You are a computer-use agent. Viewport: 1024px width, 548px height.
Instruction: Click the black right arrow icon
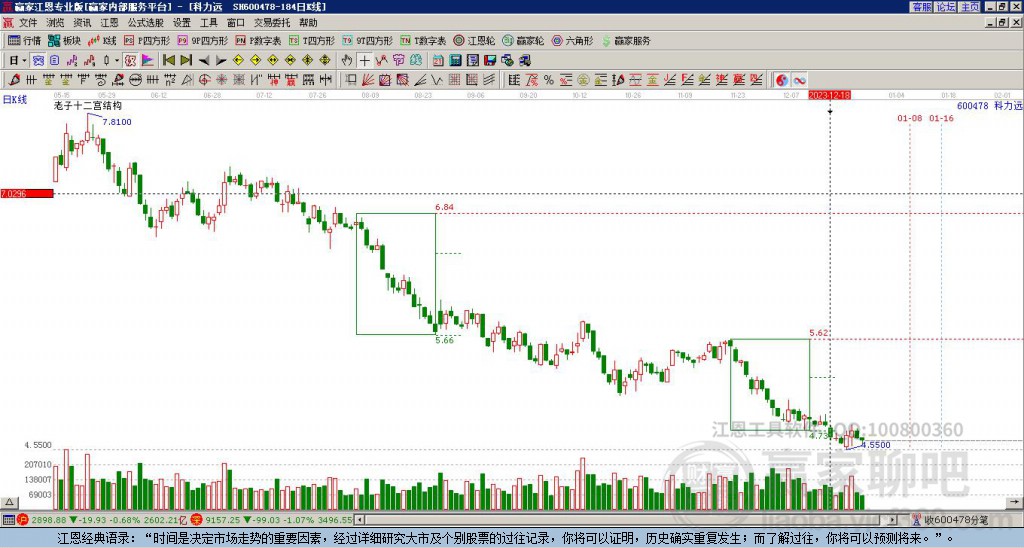(221, 61)
